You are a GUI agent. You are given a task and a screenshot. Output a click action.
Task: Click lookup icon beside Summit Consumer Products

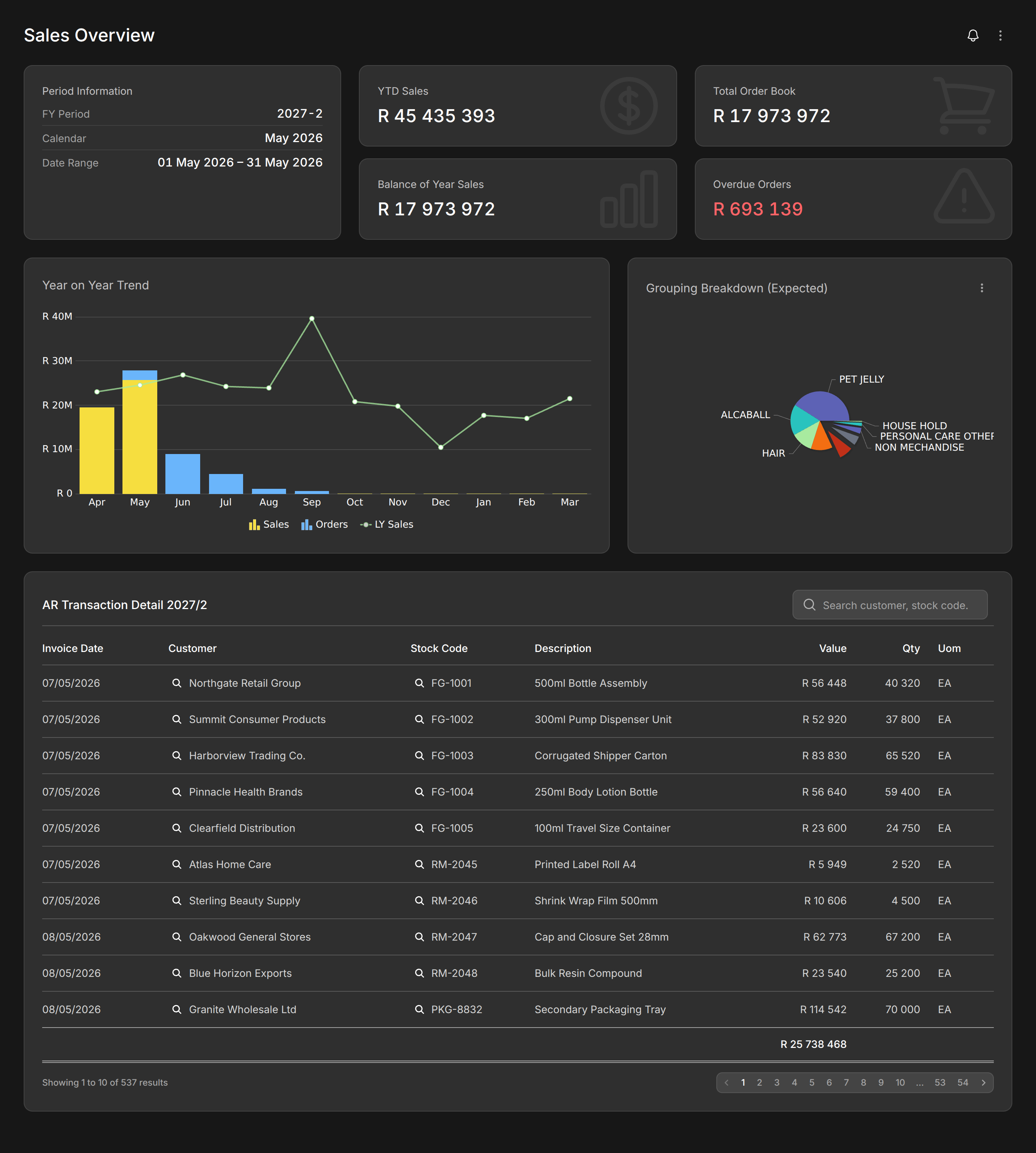(176, 719)
